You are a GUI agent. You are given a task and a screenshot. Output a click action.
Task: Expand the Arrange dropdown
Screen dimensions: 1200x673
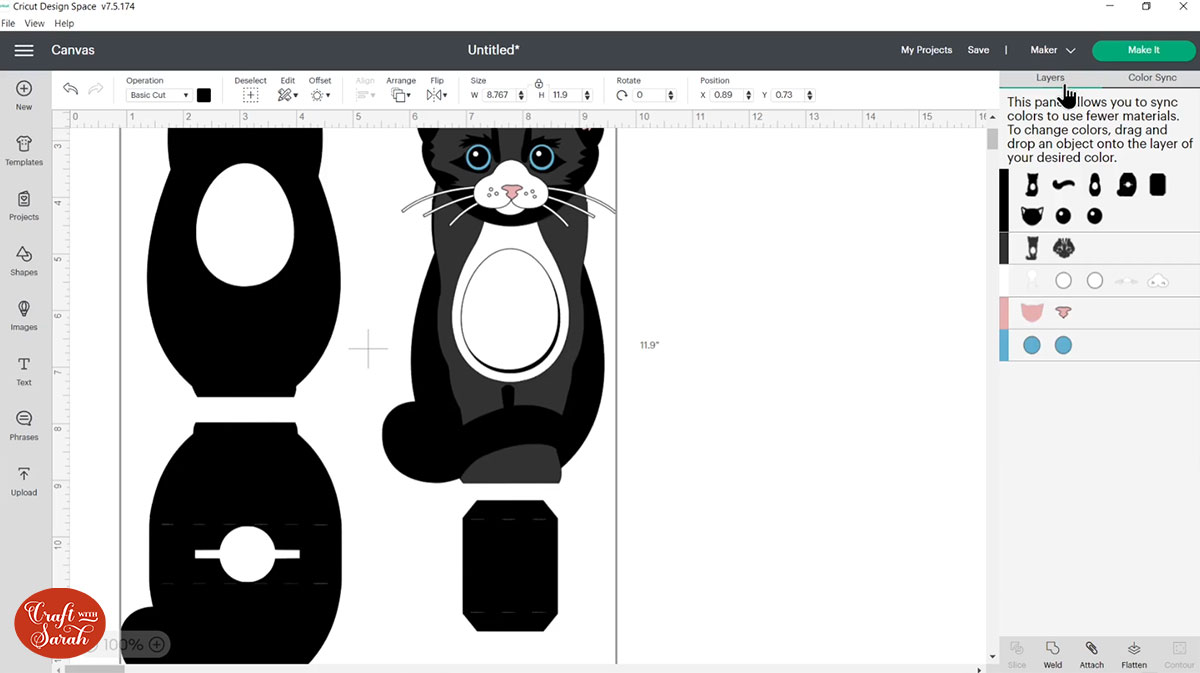click(401, 95)
